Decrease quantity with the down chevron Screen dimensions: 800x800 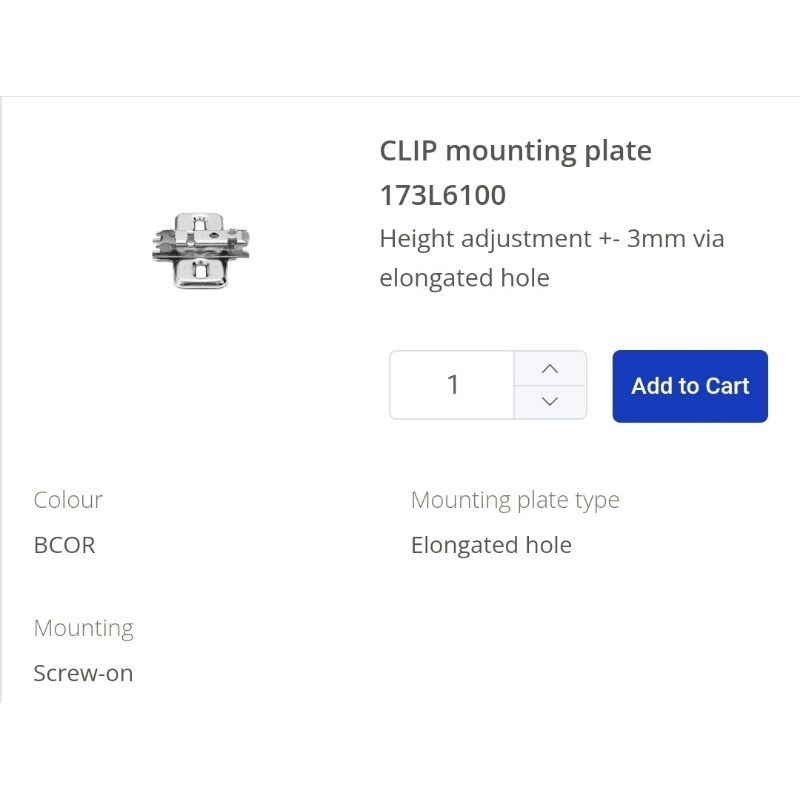click(549, 402)
